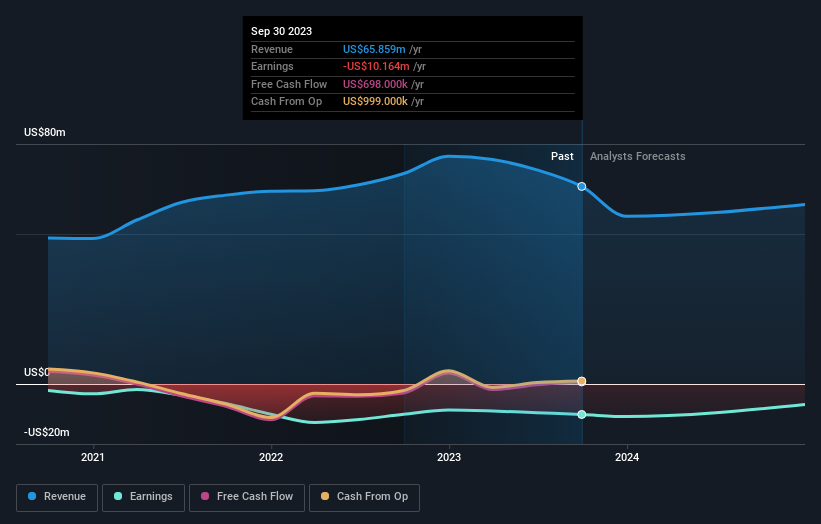Toggle the Free Cash Flow legend series

(247, 497)
